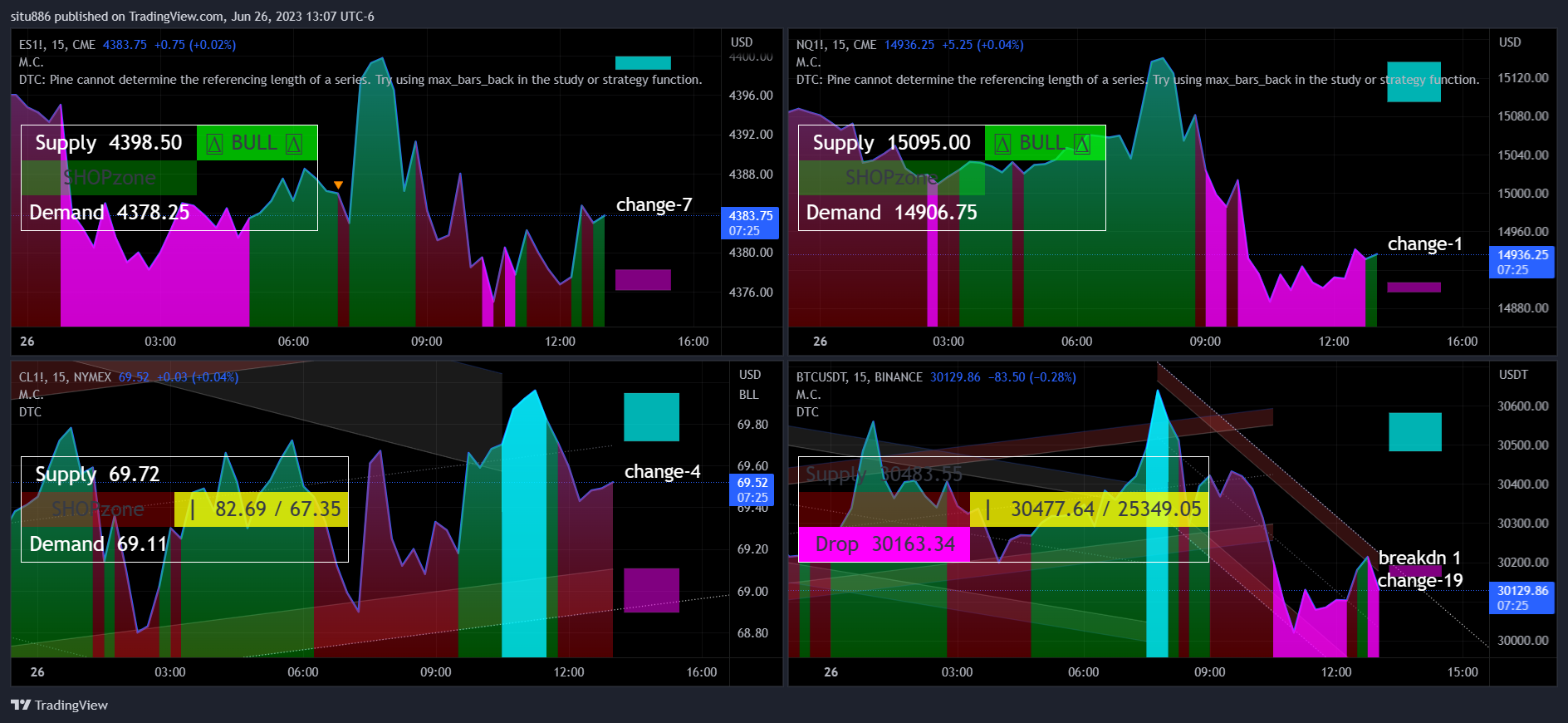
Task: Click 4396.00 on the ES1! price axis
Action: click(x=751, y=96)
